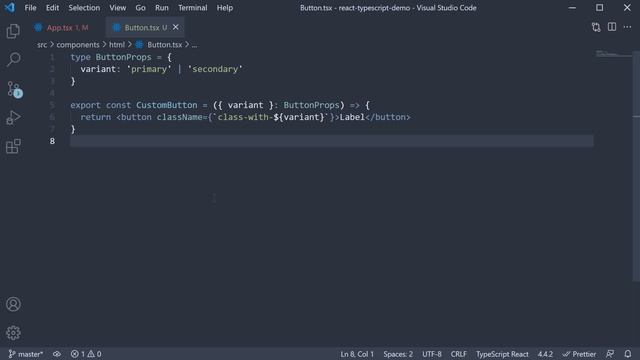Open the Explorer view in activity bar
This screenshot has width=640, height=360.
(x=13, y=31)
